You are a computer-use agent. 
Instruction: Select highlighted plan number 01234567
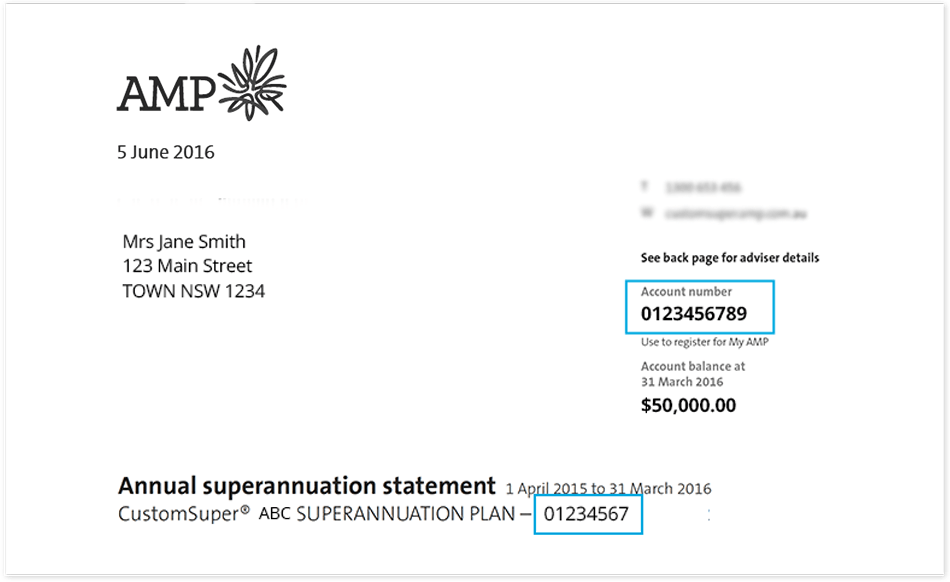click(x=586, y=514)
